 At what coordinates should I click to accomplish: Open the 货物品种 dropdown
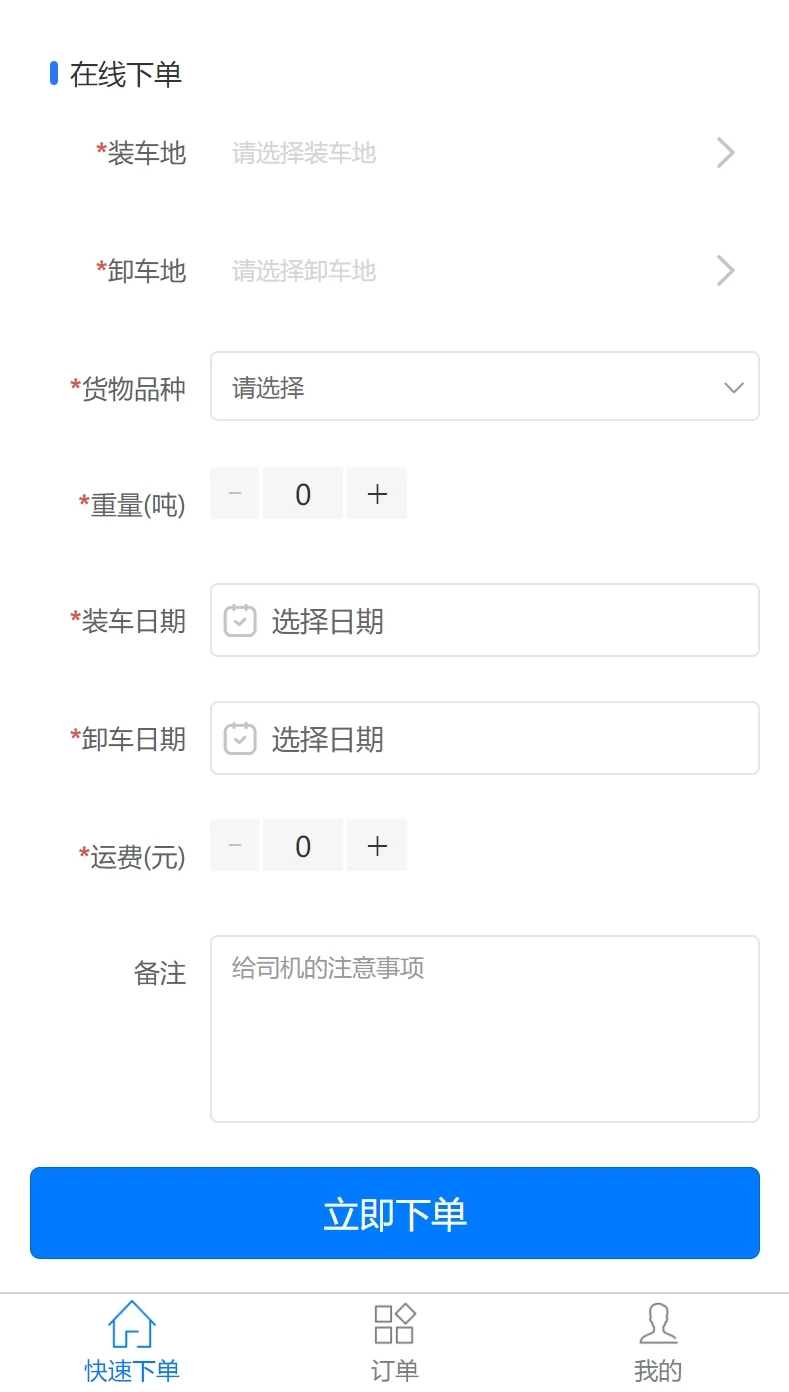(x=484, y=386)
